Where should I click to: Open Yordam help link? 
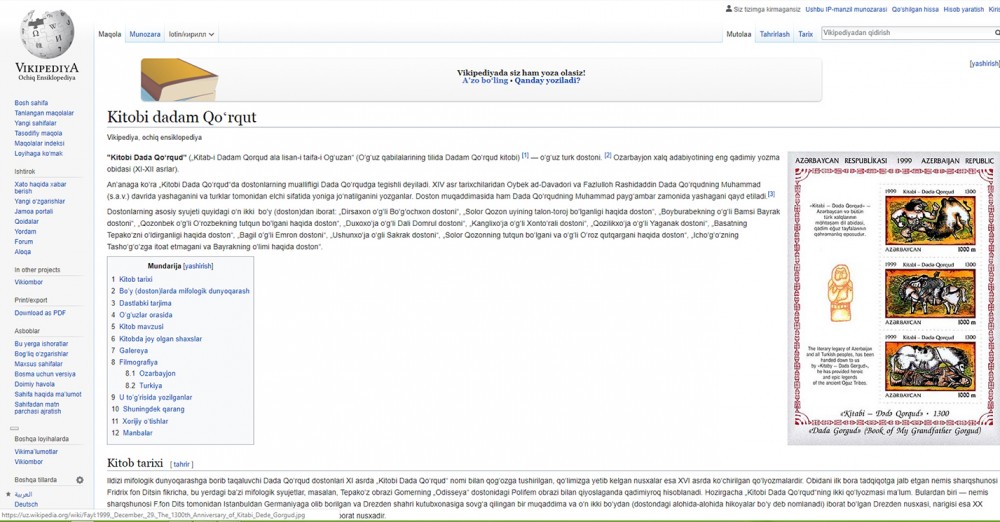pos(26,232)
